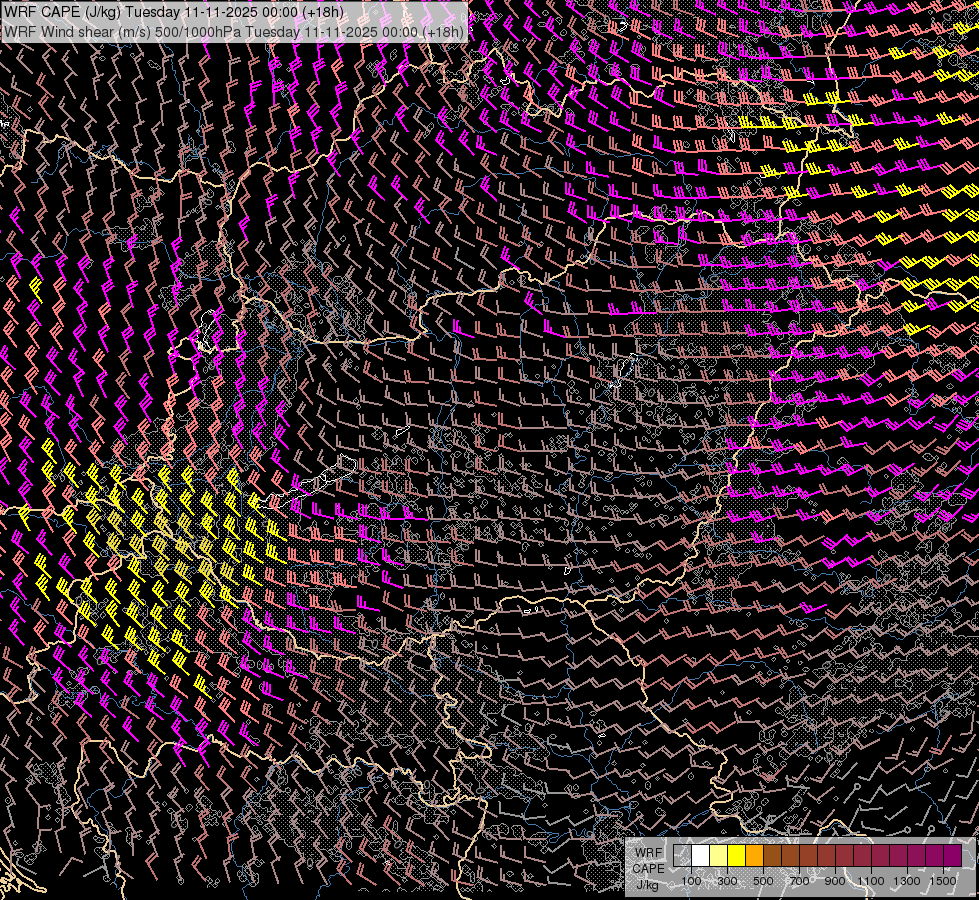
Task: Click the J/kg unit label in the legend
Action: pos(647,884)
